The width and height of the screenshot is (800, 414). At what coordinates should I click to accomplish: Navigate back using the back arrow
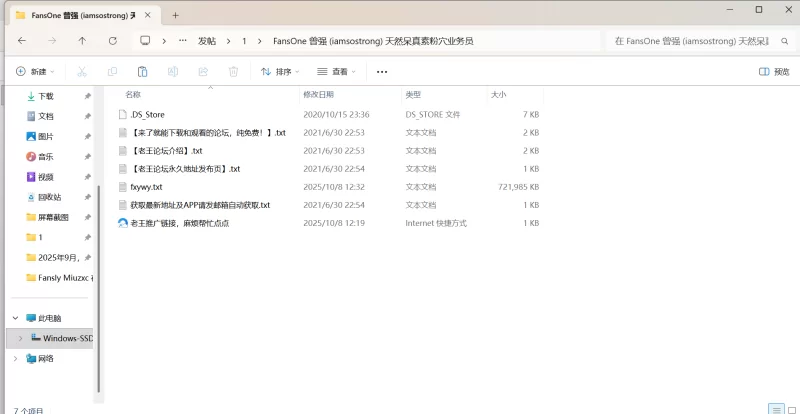coord(22,41)
